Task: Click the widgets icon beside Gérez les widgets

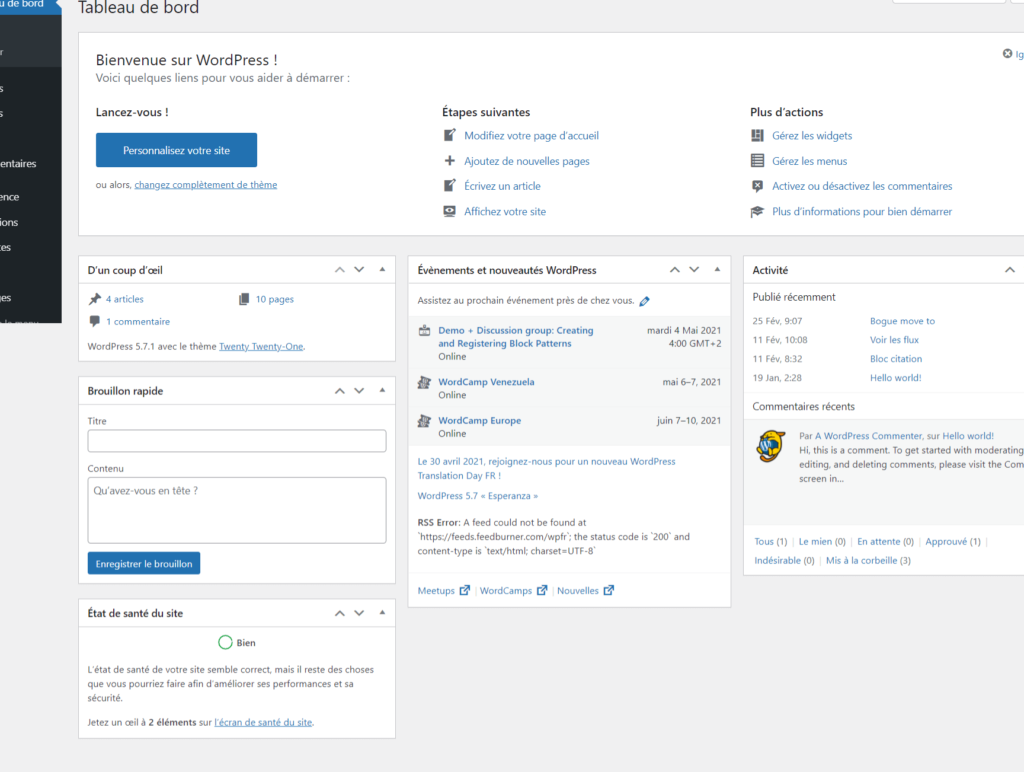Action: (x=758, y=135)
